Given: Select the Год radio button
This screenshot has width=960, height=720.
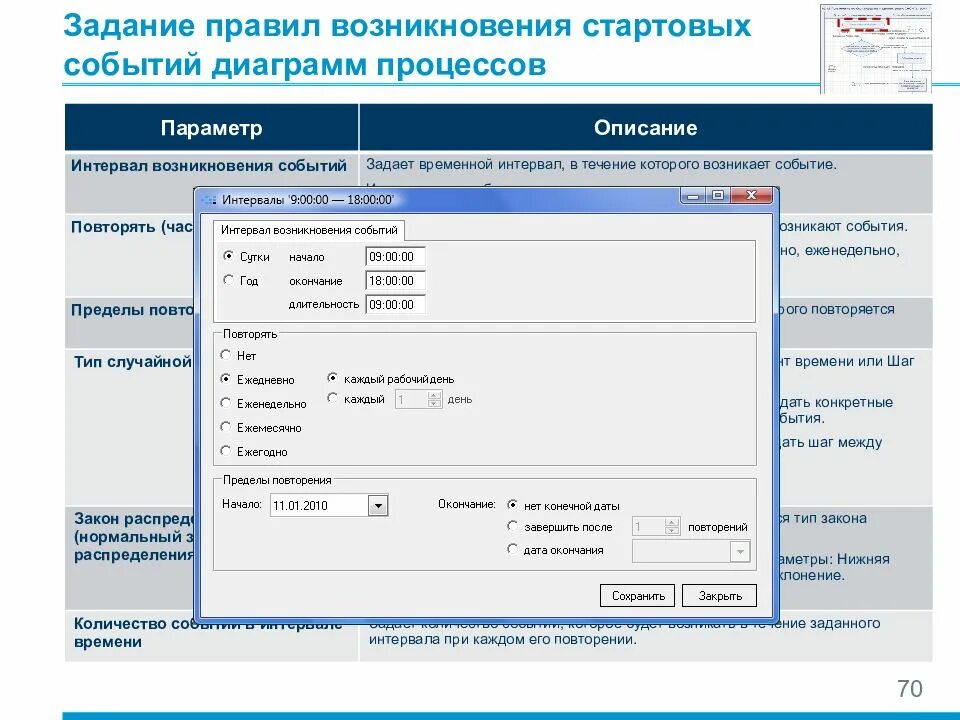Looking at the screenshot, I should 228,280.
